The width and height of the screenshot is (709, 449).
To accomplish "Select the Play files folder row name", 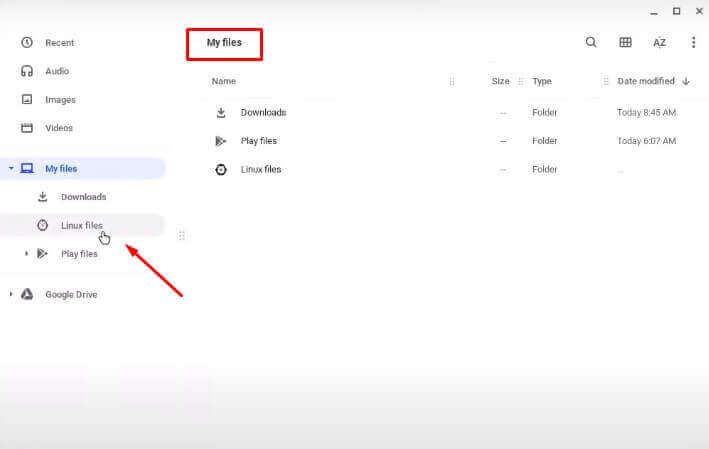I will (259, 141).
